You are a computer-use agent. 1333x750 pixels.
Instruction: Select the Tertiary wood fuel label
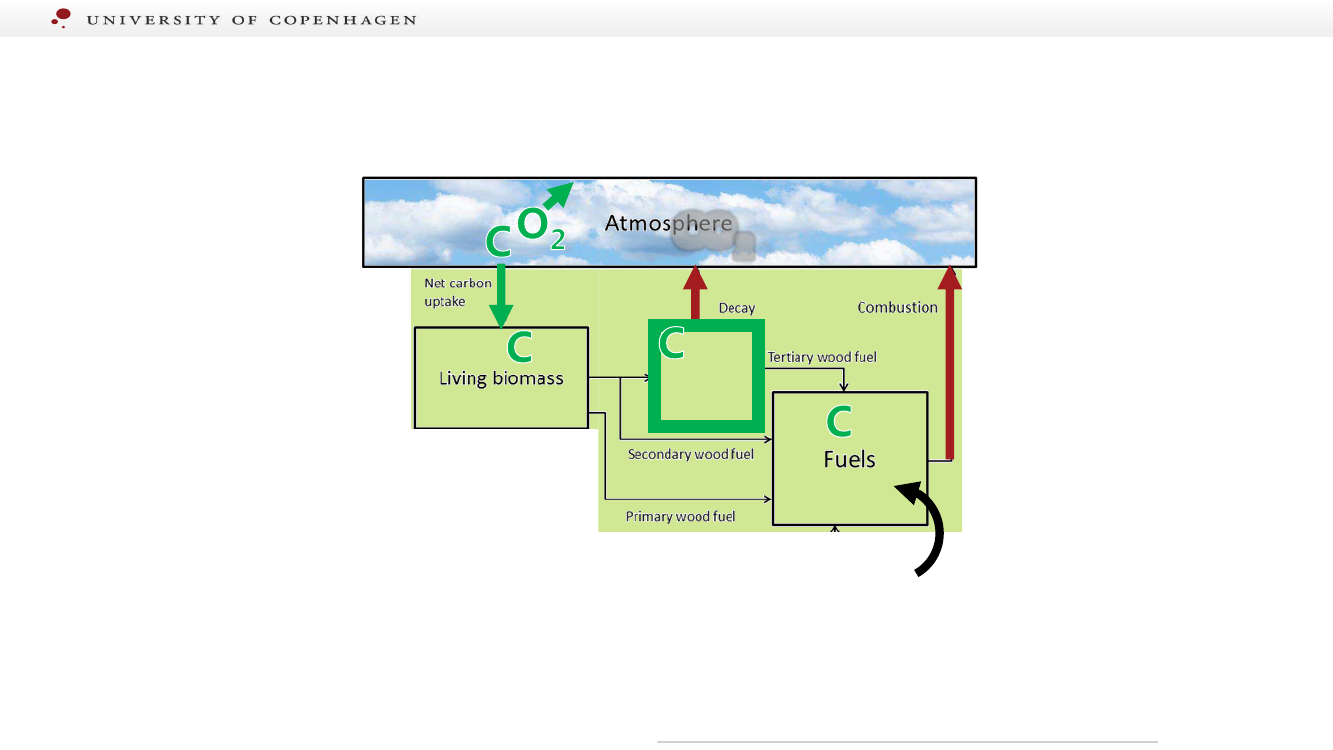click(822, 357)
